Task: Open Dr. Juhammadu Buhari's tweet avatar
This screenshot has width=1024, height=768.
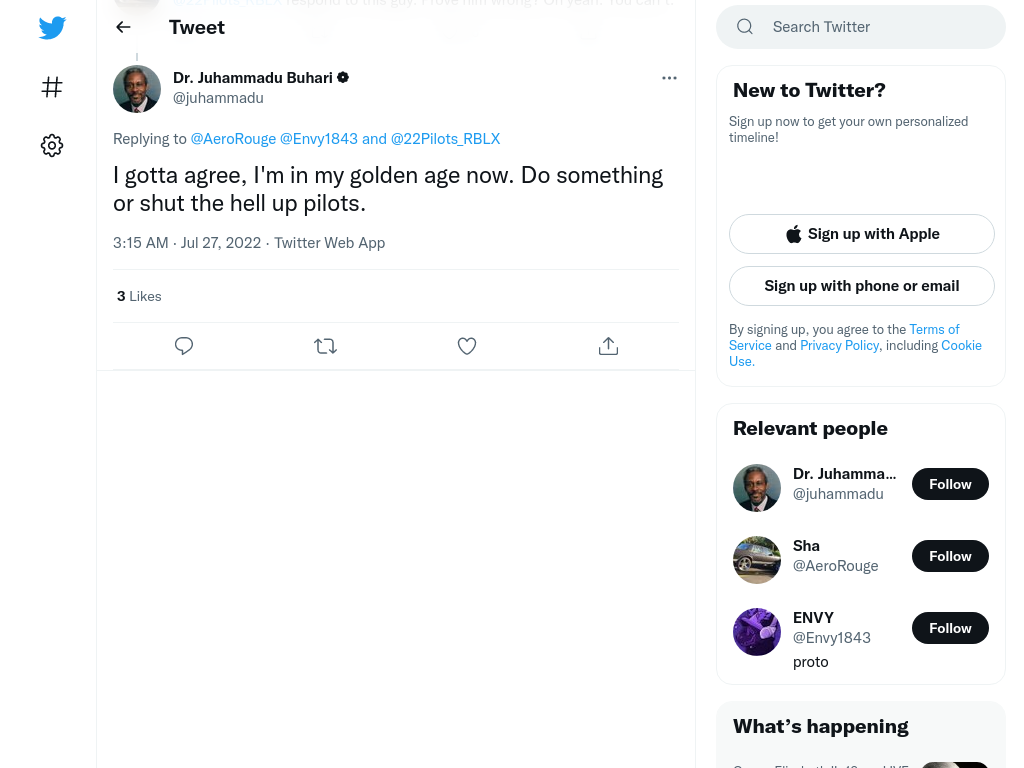Action: (136, 89)
